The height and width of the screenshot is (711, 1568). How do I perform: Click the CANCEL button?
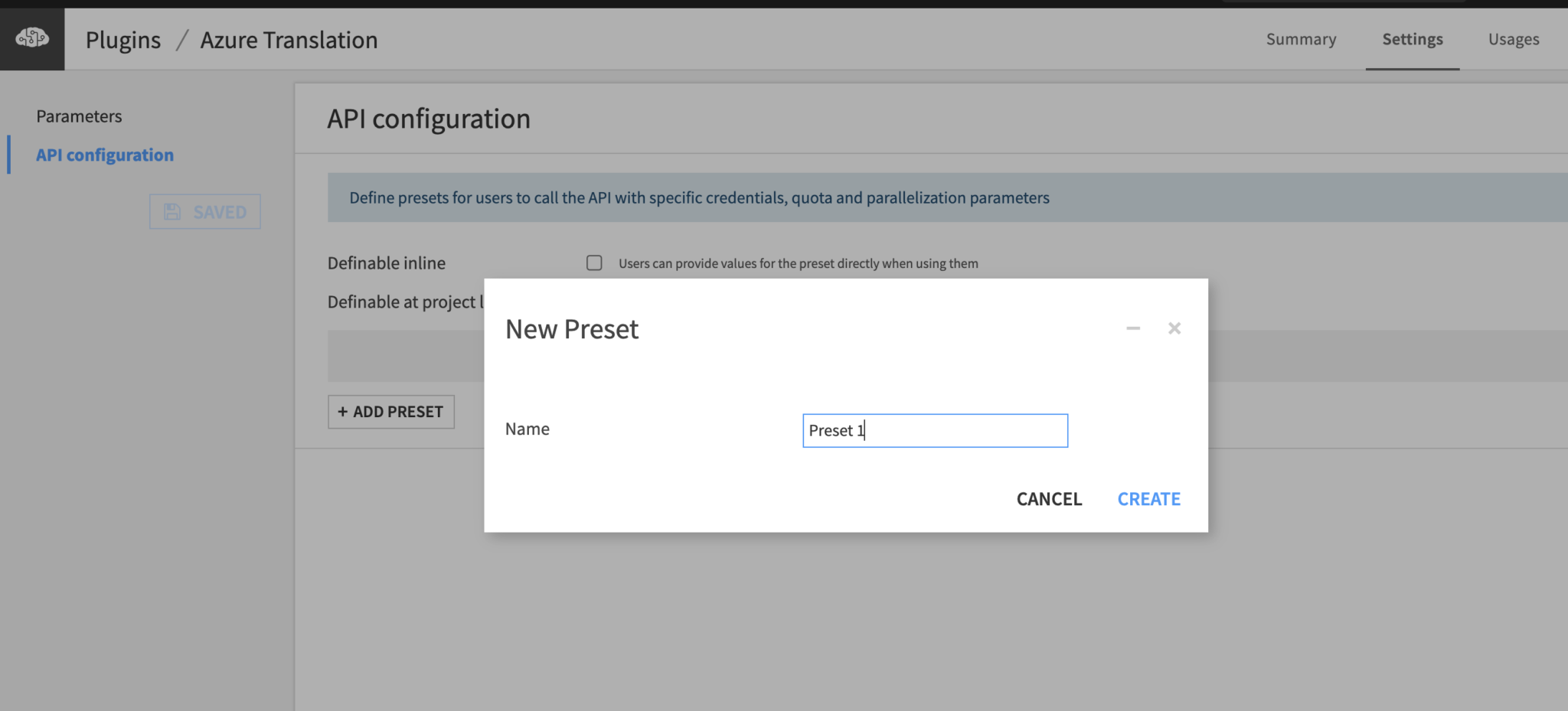click(1048, 498)
